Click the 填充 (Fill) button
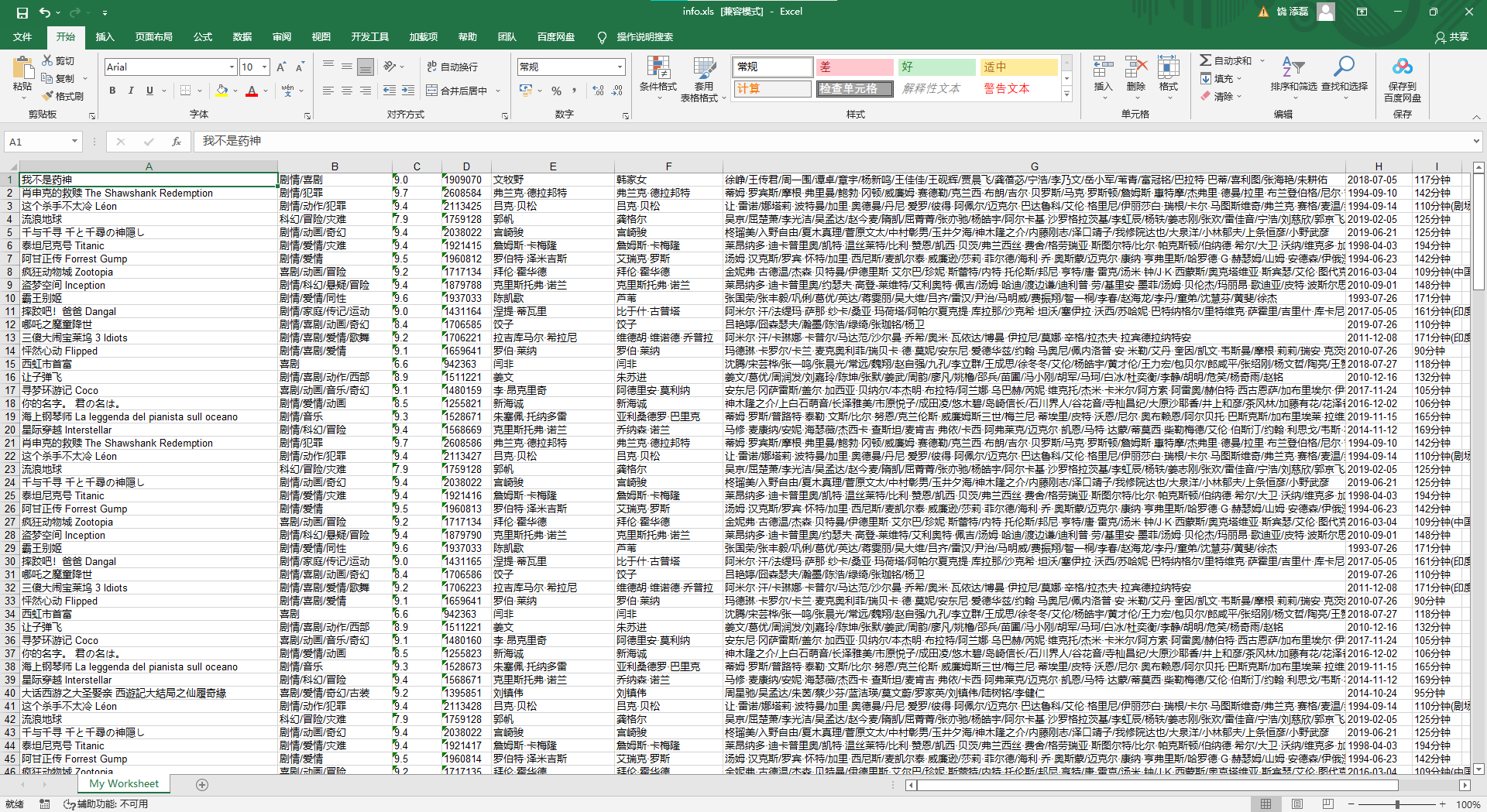The width and height of the screenshot is (1487, 812). 1217,78
